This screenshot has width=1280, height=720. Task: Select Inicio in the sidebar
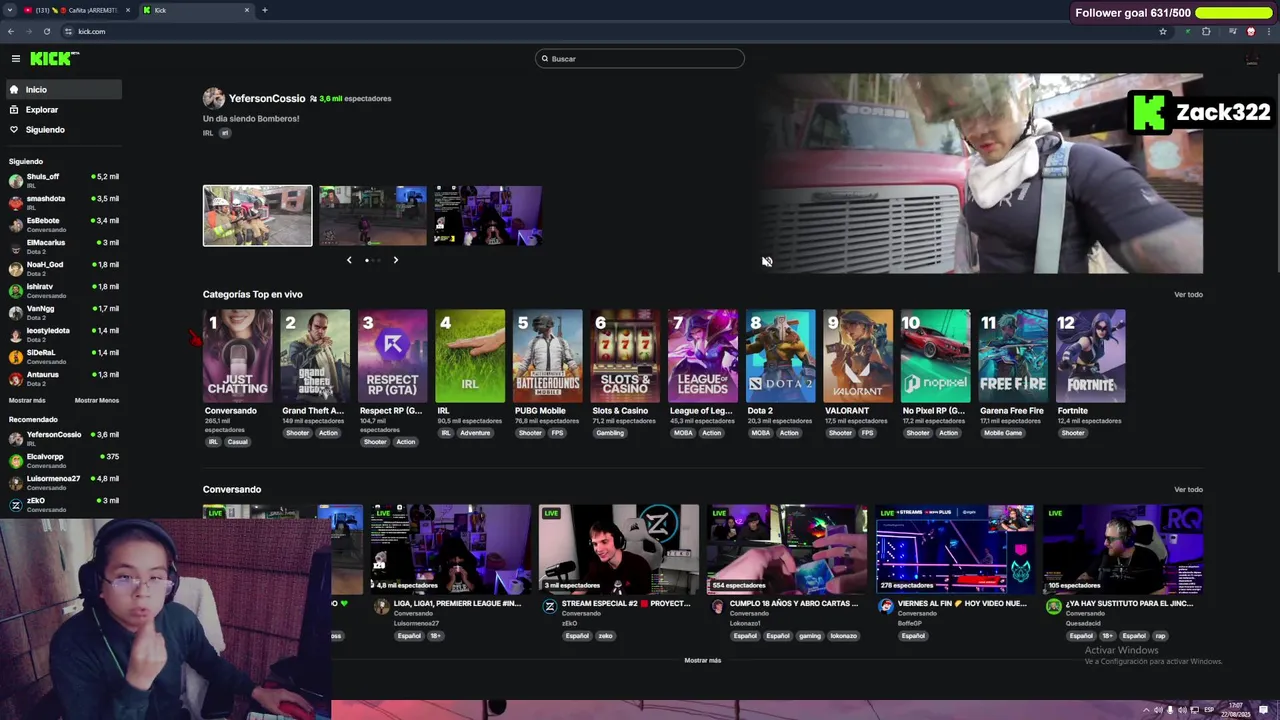(x=64, y=90)
